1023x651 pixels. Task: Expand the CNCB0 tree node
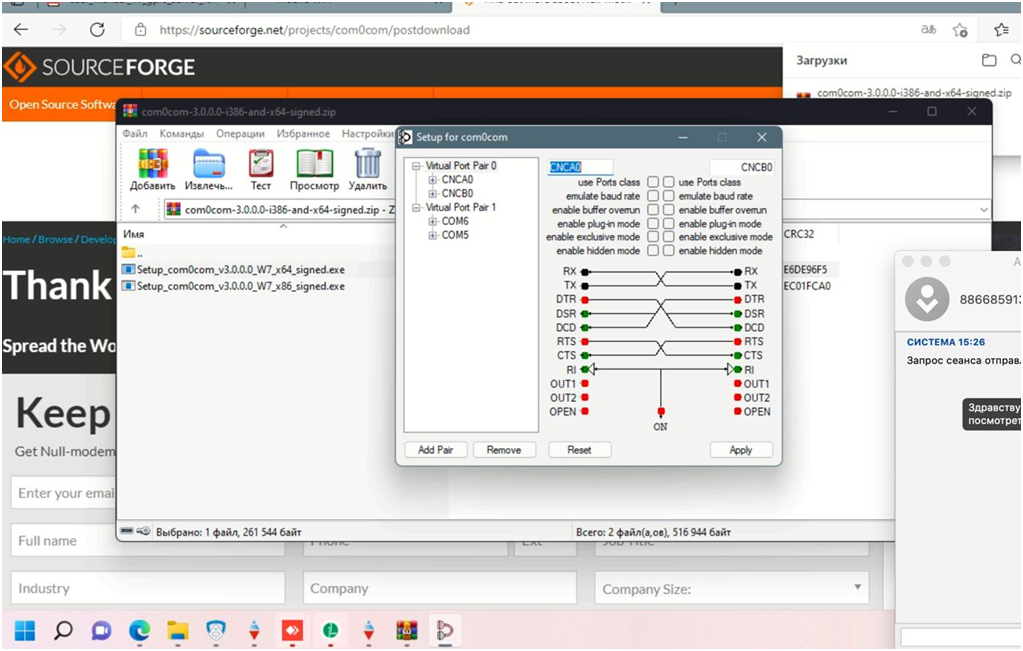(x=432, y=194)
